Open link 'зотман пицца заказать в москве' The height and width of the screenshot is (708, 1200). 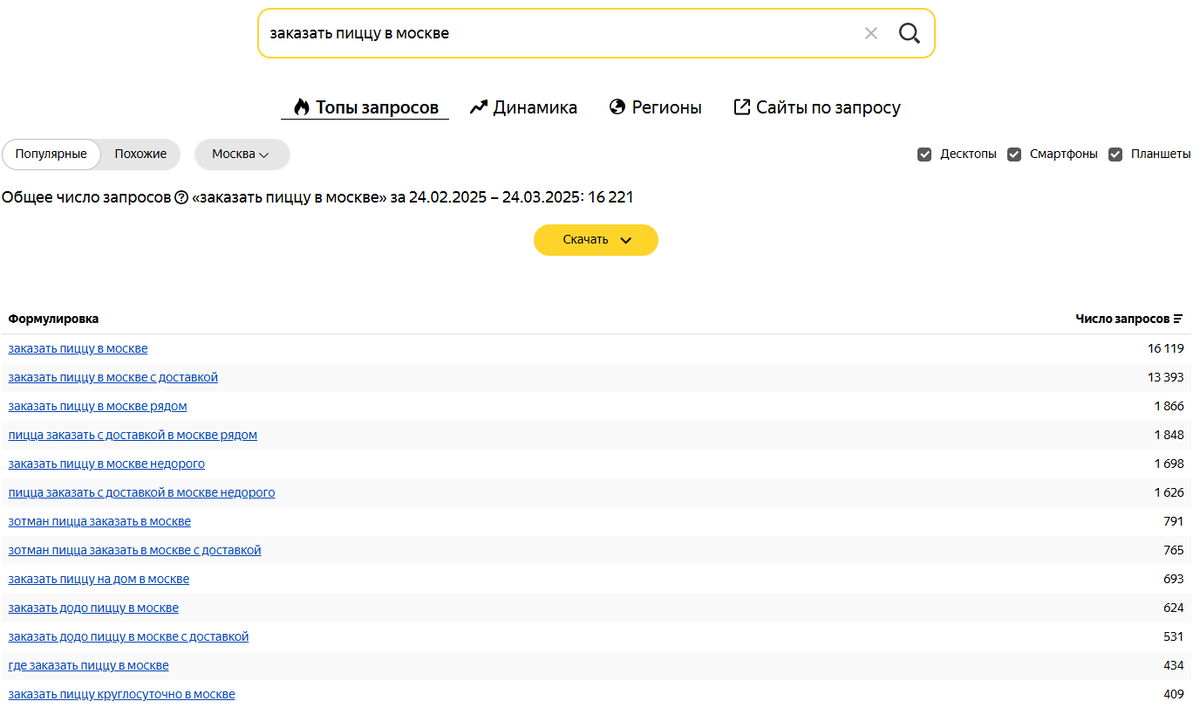coord(99,521)
